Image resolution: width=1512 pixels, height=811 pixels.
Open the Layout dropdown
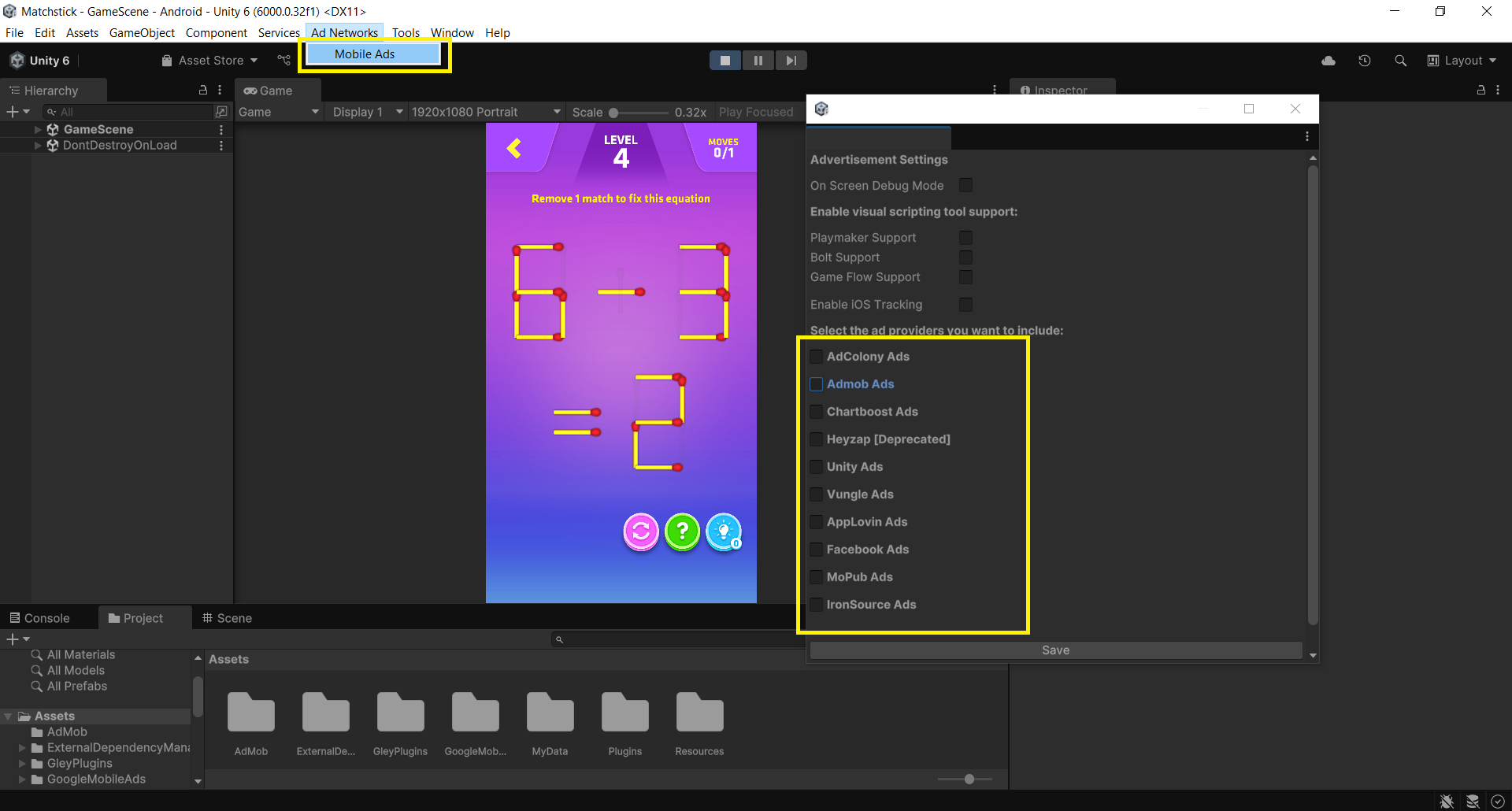pos(1462,61)
